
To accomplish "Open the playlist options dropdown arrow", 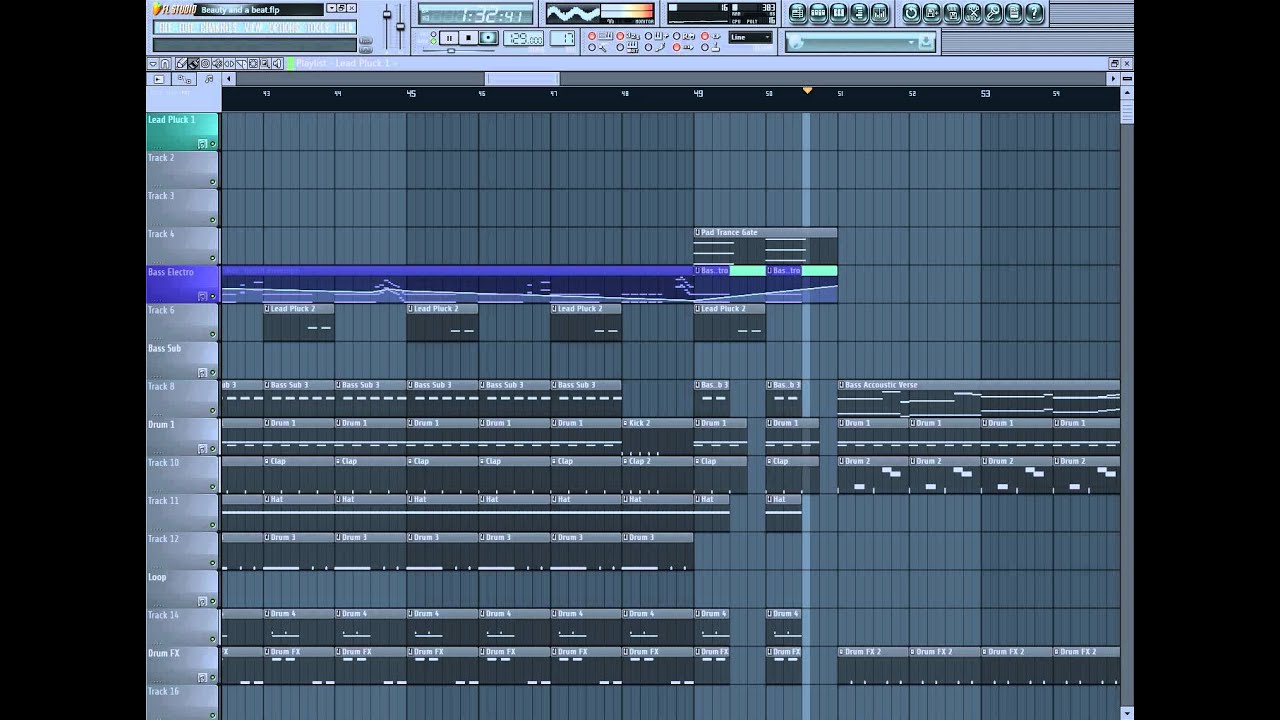I will 153,63.
